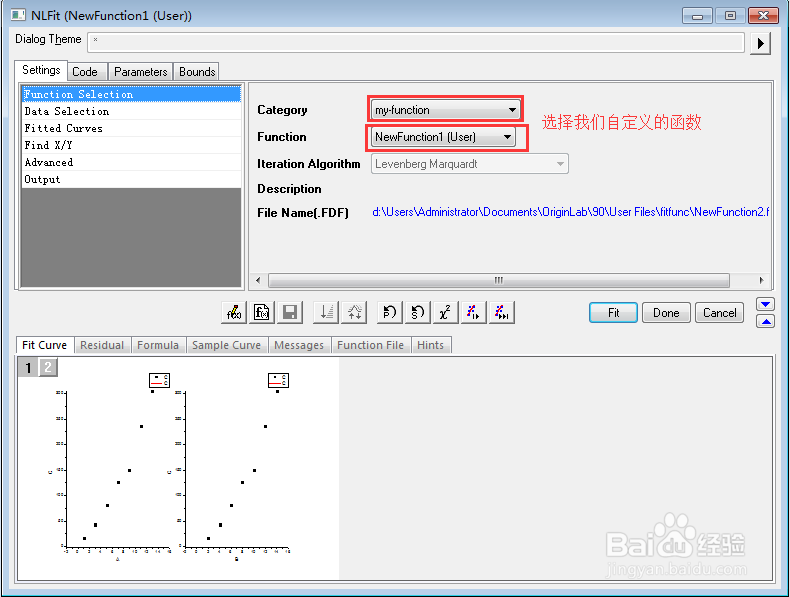Switch to the Parameters tab
The height and width of the screenshot is (597, 790).
click(x=141, y=72)
